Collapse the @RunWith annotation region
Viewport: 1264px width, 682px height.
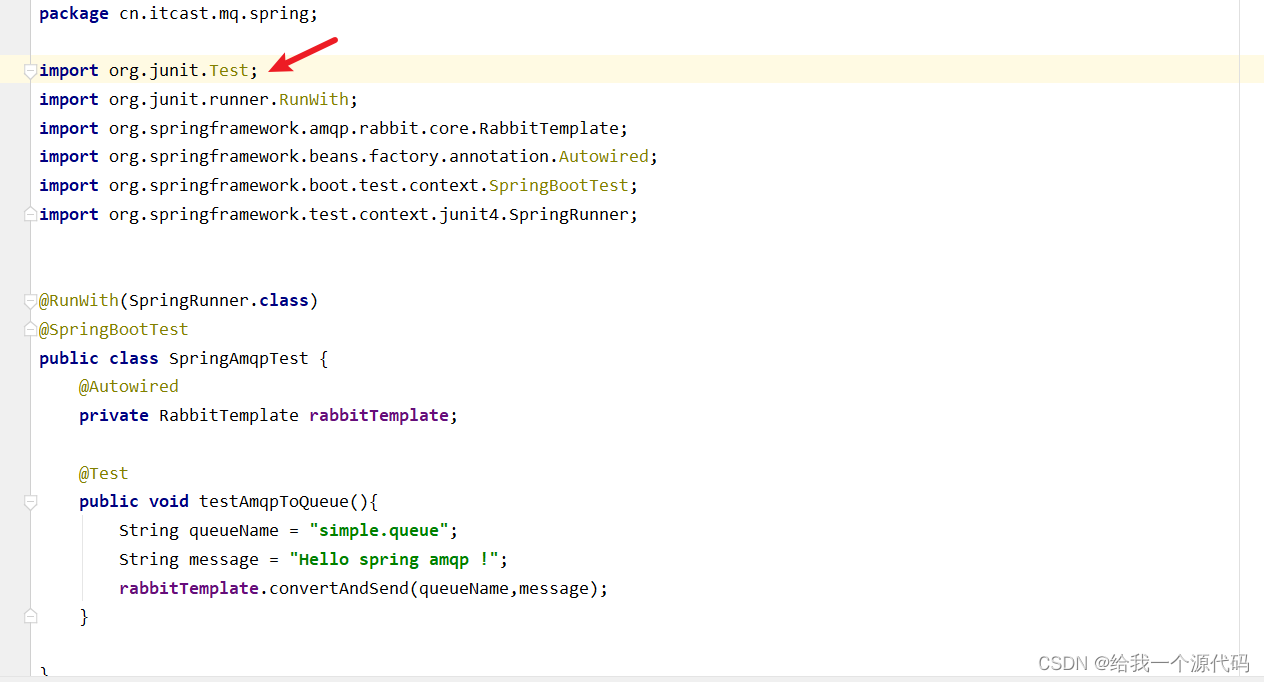click(x=30, y=300)
